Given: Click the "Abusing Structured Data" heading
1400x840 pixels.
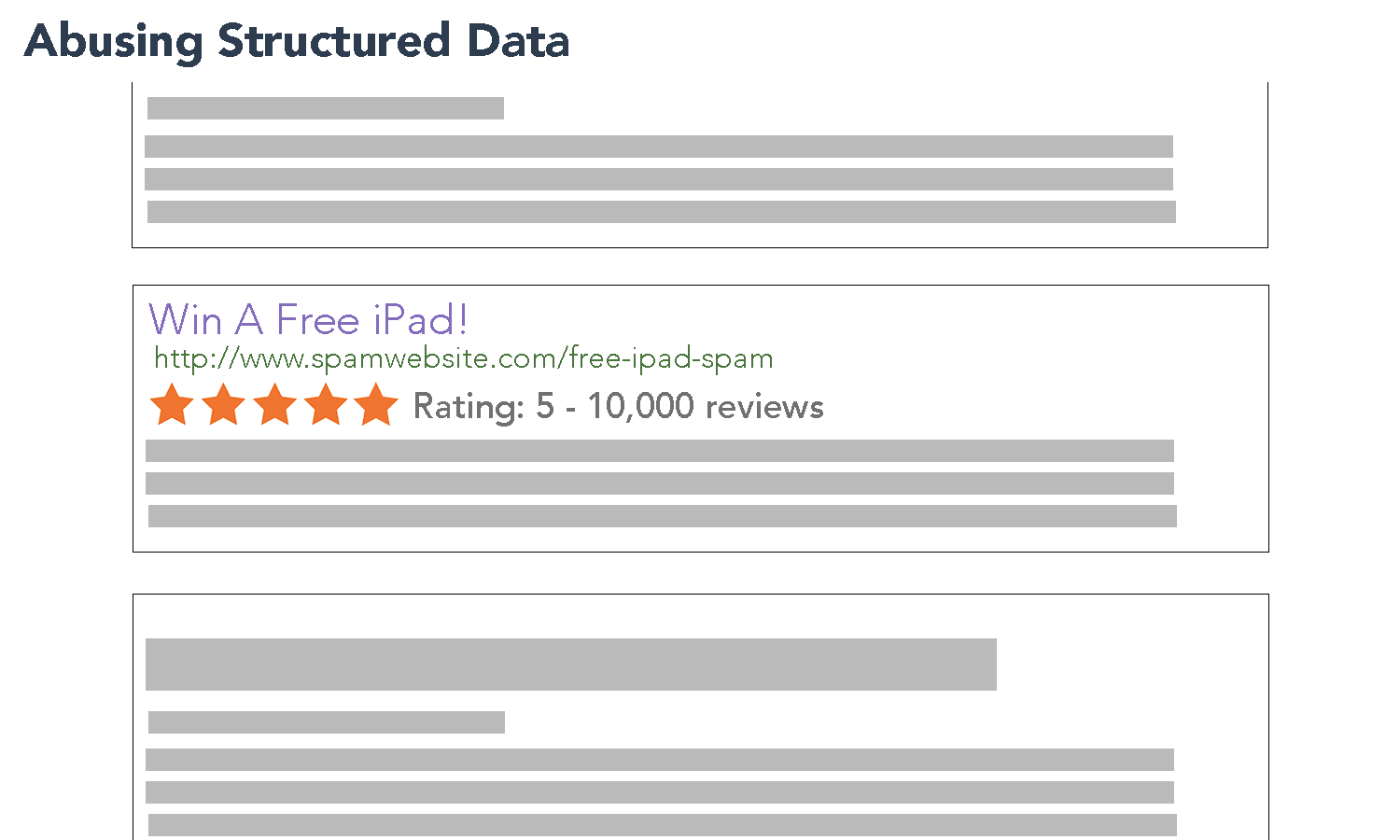Looking at the screenshot, I should point(297,41).
